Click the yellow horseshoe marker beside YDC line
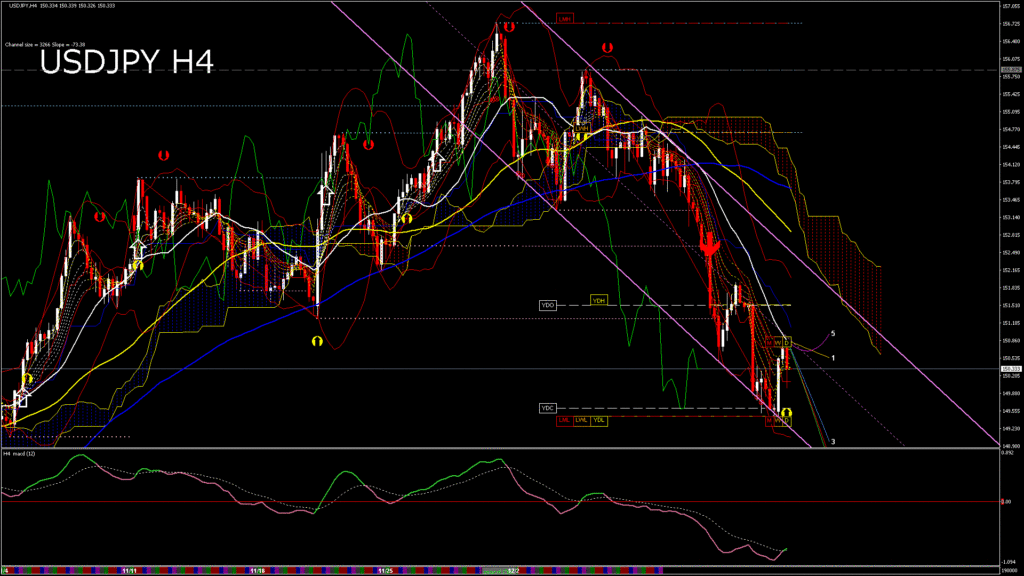The height and width of the screenshot is (576, 1024). 786,412
